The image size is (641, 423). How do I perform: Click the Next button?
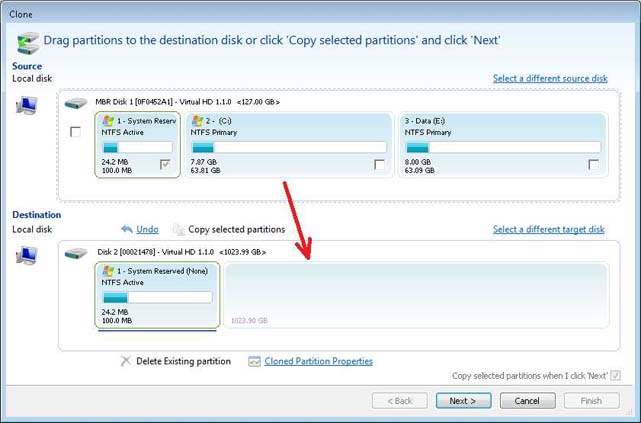coord(463,400)
